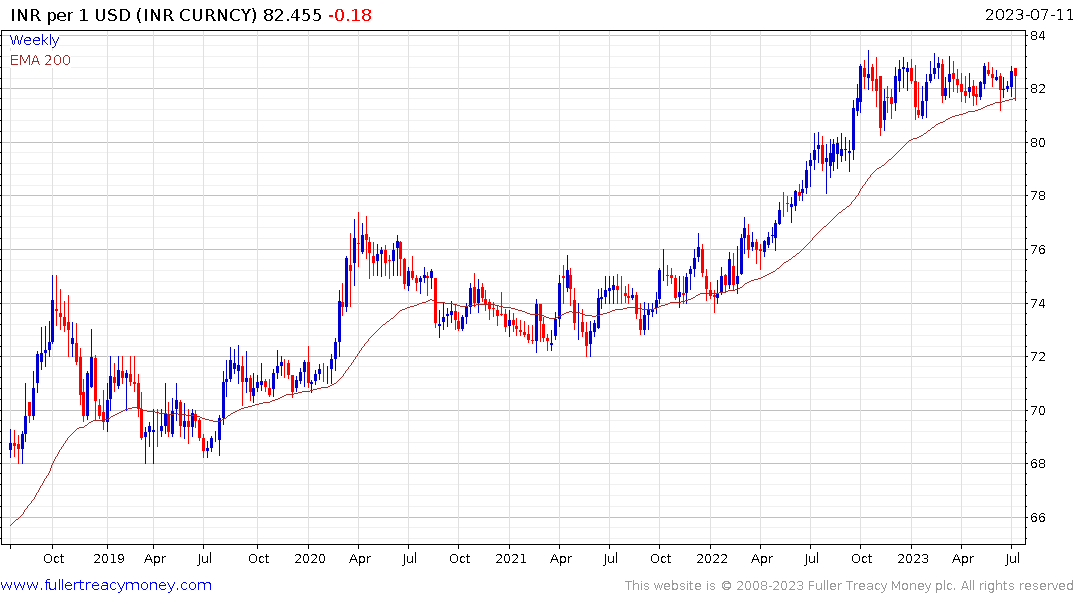Screen dimensions: 1075x600
Task: Click the www.fullertreacymoney.com link
Action: 106,585
